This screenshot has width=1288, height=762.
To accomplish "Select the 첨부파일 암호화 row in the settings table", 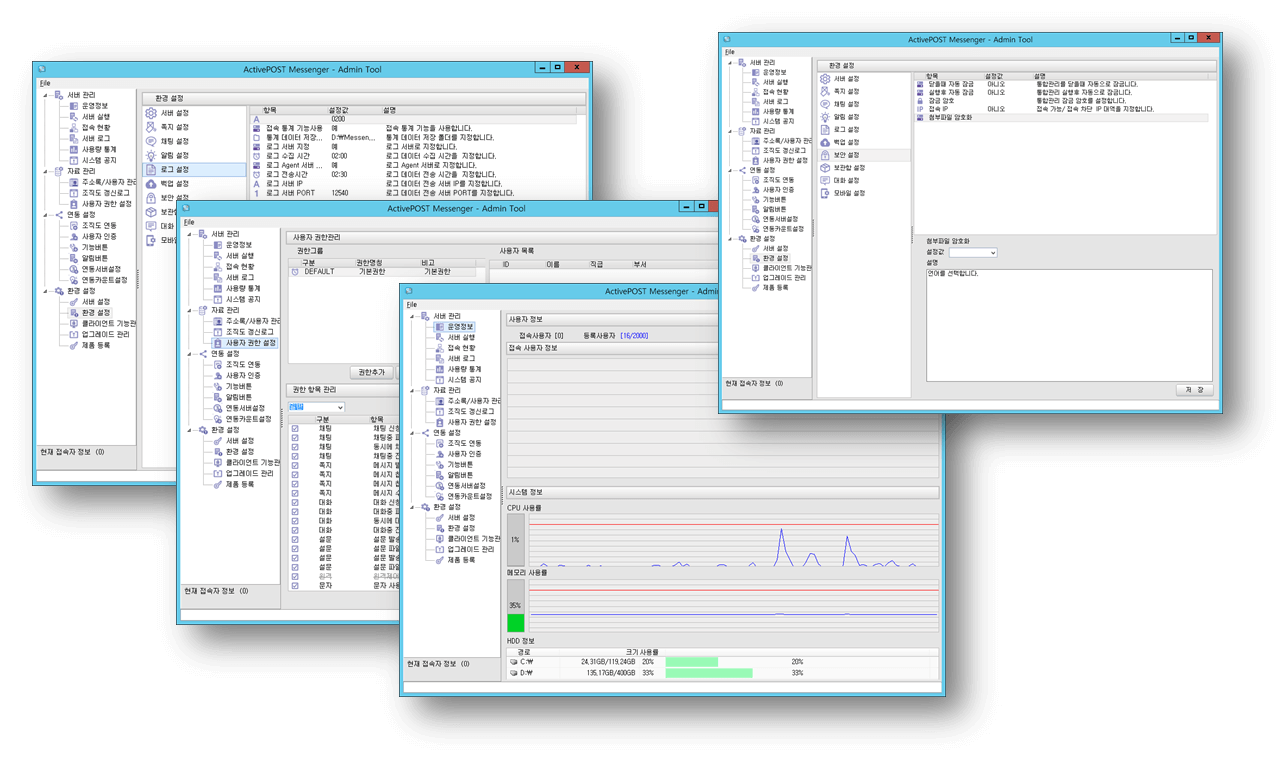I will (x=1062, y=117).
